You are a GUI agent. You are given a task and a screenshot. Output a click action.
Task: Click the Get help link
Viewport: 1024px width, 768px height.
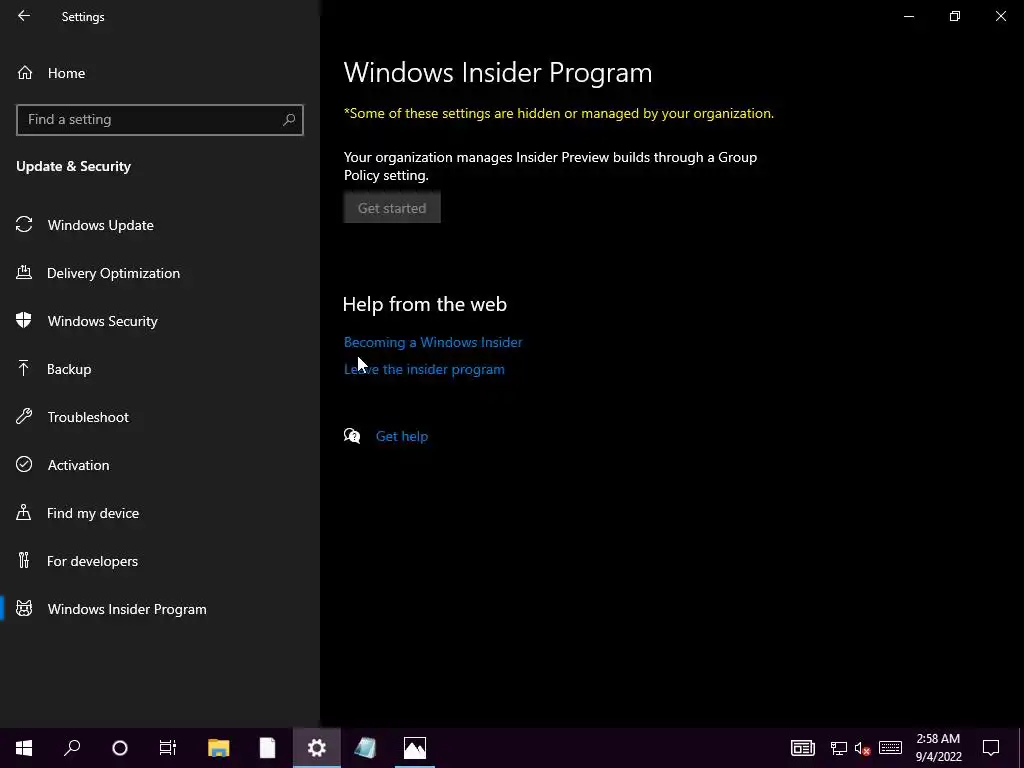click(x=402, y=436)
